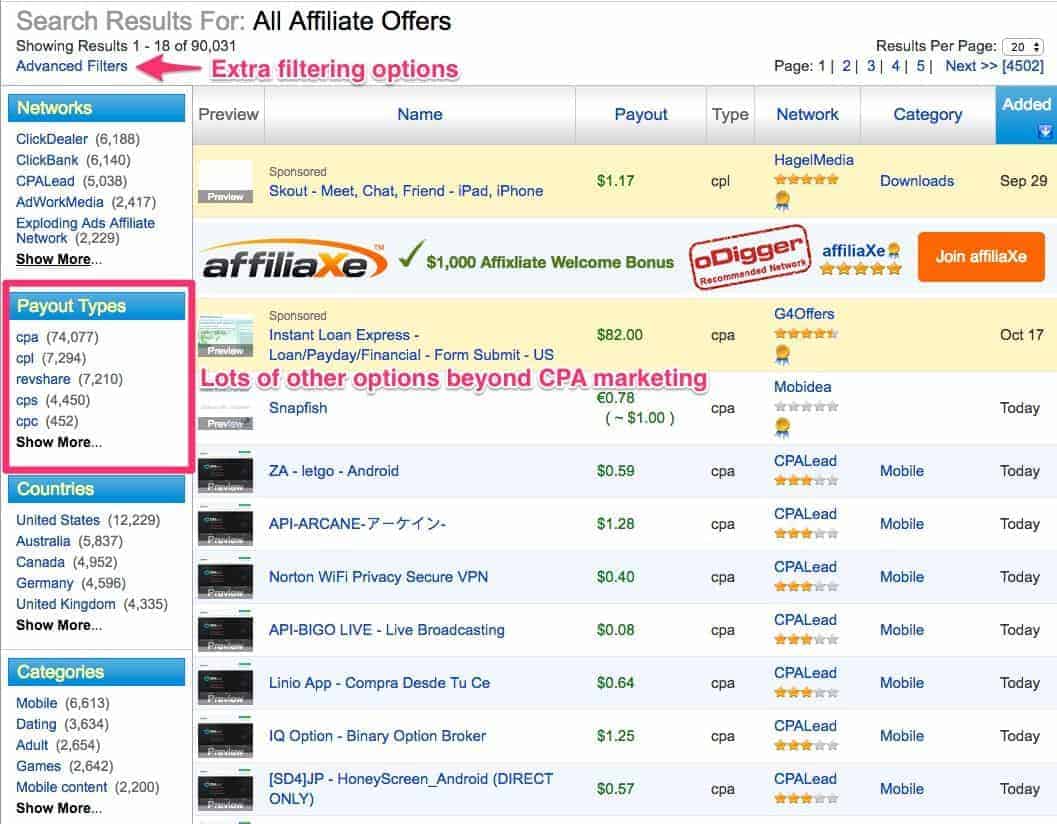1057x824 pixels.
Task: Expand Show More under Networks
Action: click(59, 259)
